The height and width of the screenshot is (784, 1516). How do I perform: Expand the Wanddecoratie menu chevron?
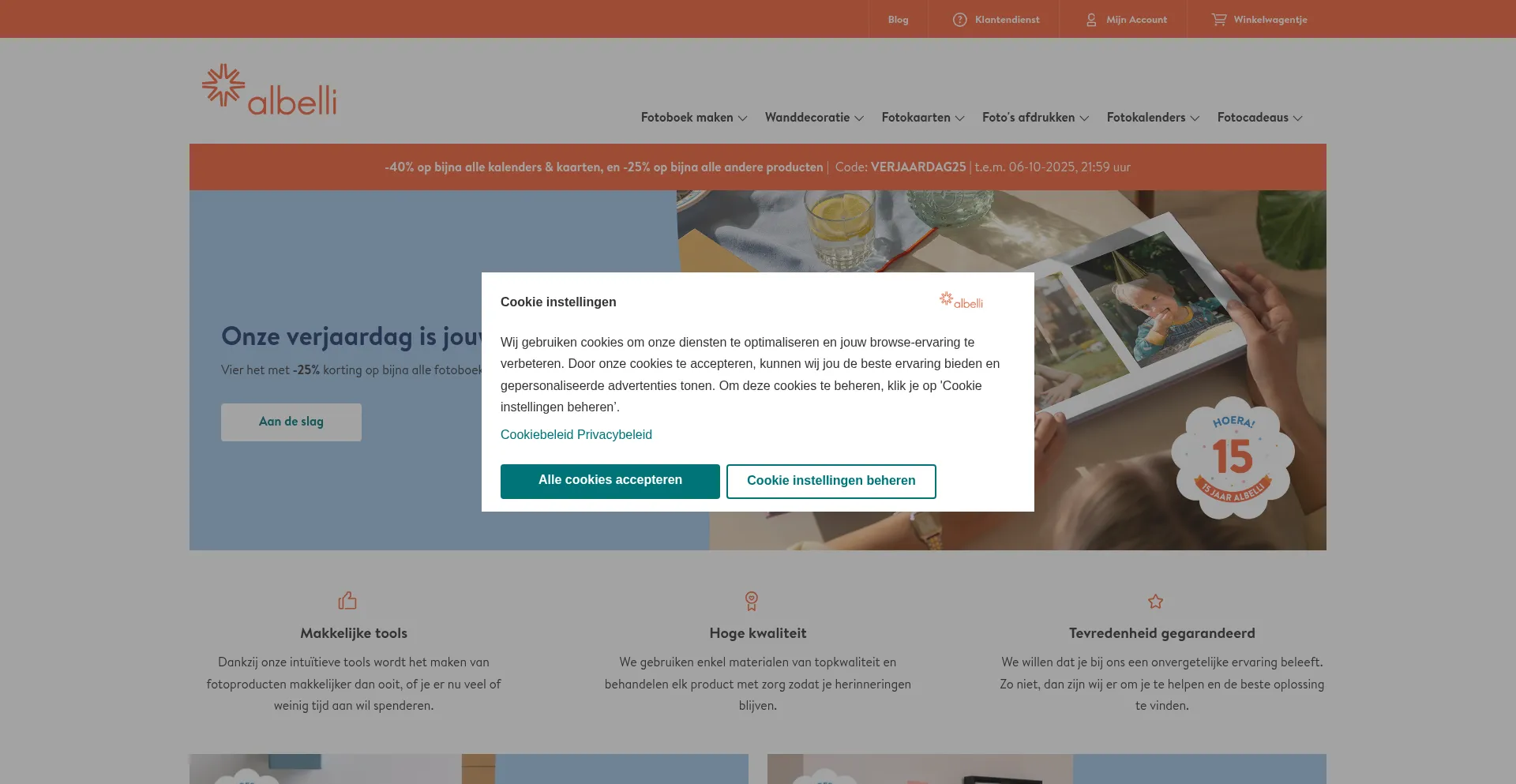pyautogui.click(x=859, y=118)
